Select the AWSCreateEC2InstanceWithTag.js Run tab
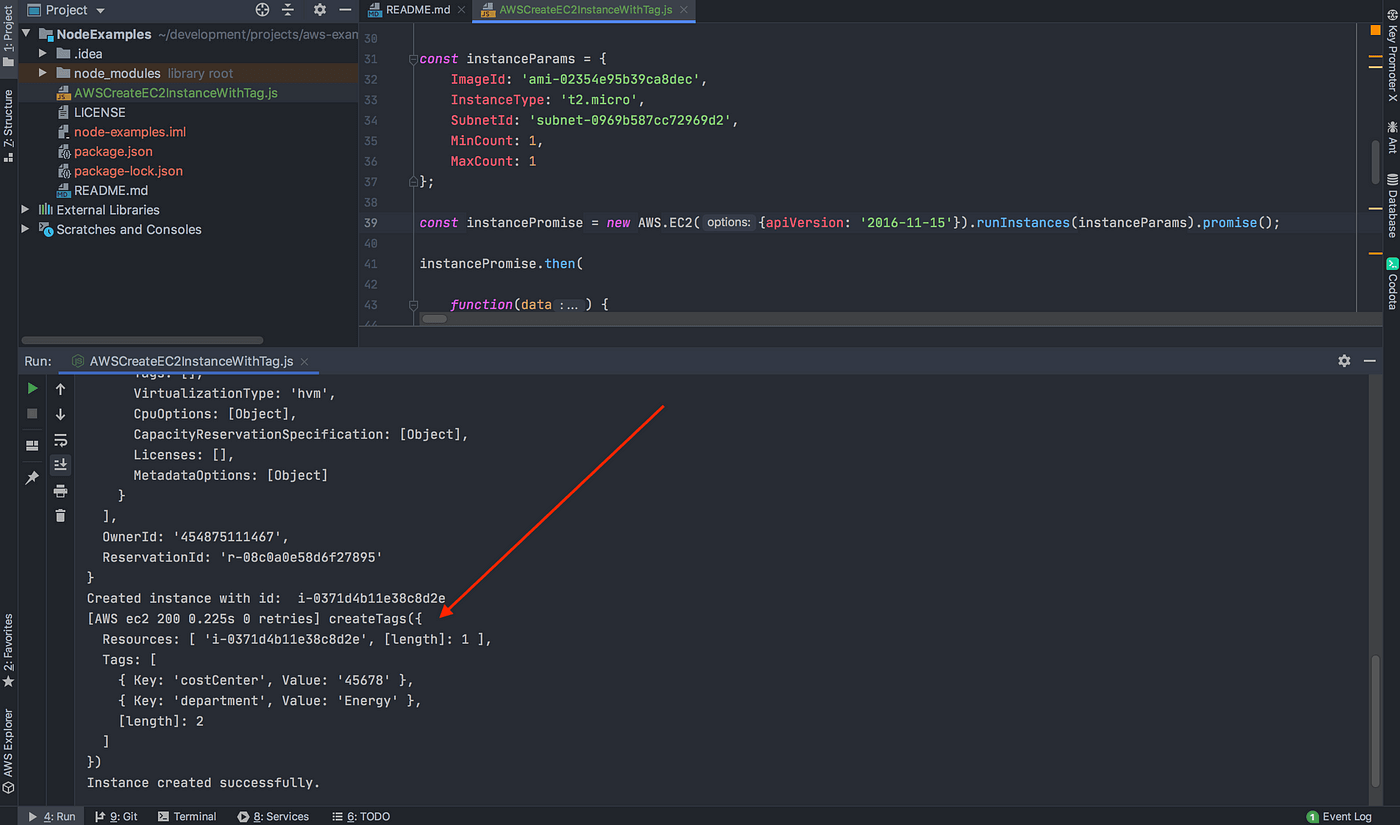Image resolution: width=1400 pixels, height=825 pixels. point(191,361)
